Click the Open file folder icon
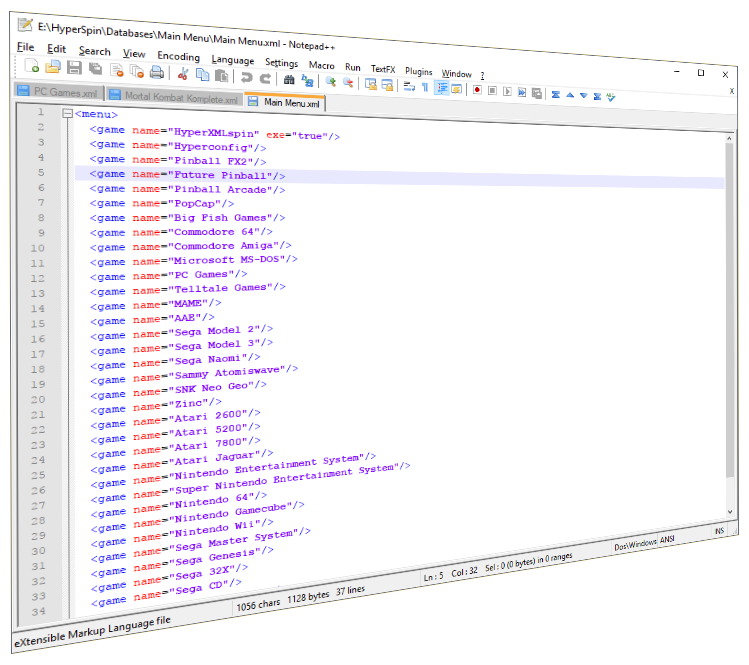The height and width of the screenshot is (665, 749). pyautogui.click(x=53, y=67)
